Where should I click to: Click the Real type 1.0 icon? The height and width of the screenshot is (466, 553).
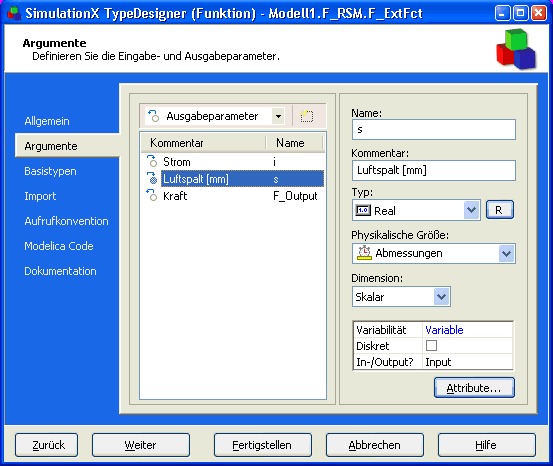(x=363, y=210)
